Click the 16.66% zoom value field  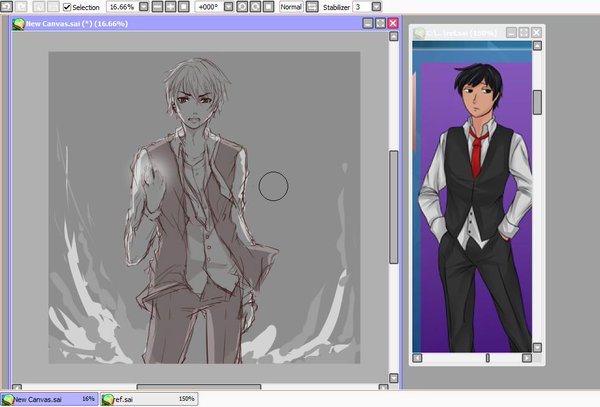pyautogui.click(x=122, y=7)
